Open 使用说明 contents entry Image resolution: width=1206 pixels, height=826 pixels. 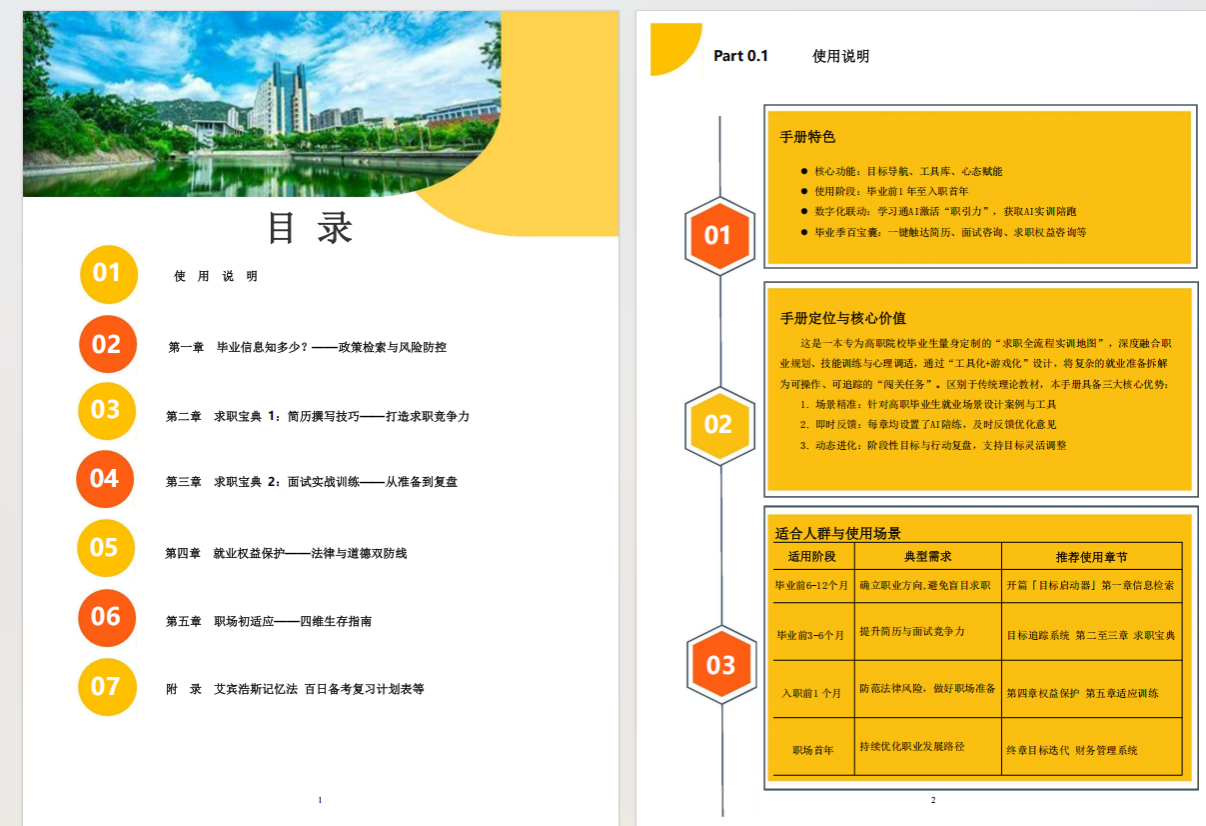pos(216,276)
